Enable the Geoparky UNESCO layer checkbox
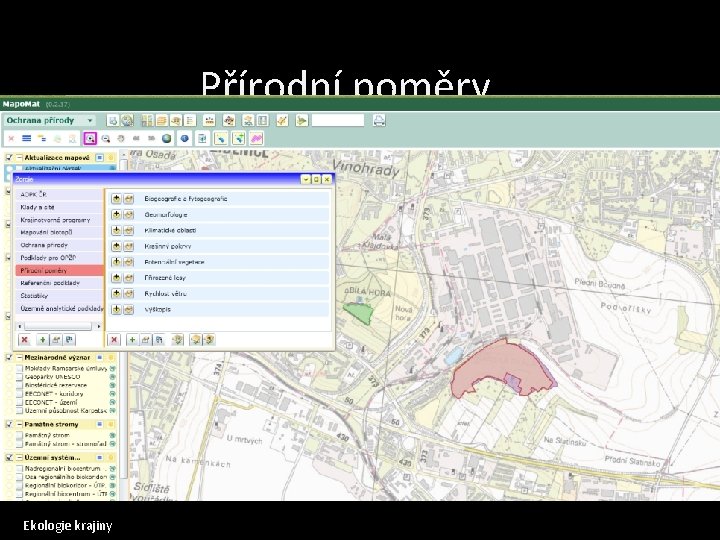Image resolution: width=720 pixels, height=540 pixels. tap(19, 377)
